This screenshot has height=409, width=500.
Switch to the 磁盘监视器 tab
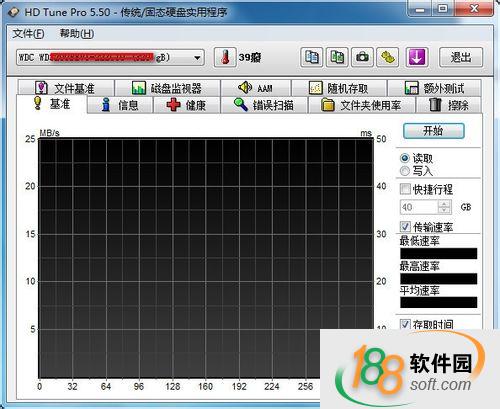coord(167,88)
